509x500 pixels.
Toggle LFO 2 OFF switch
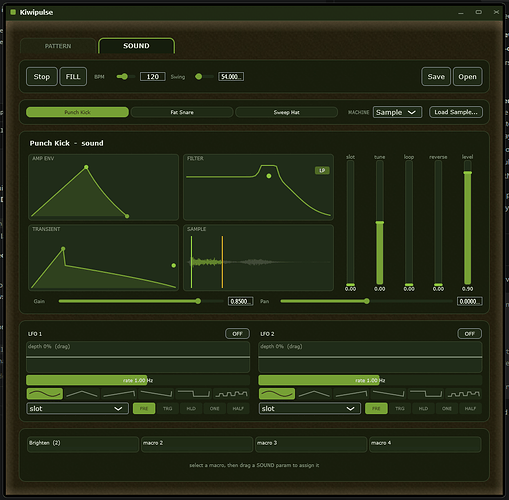[470, 334]
